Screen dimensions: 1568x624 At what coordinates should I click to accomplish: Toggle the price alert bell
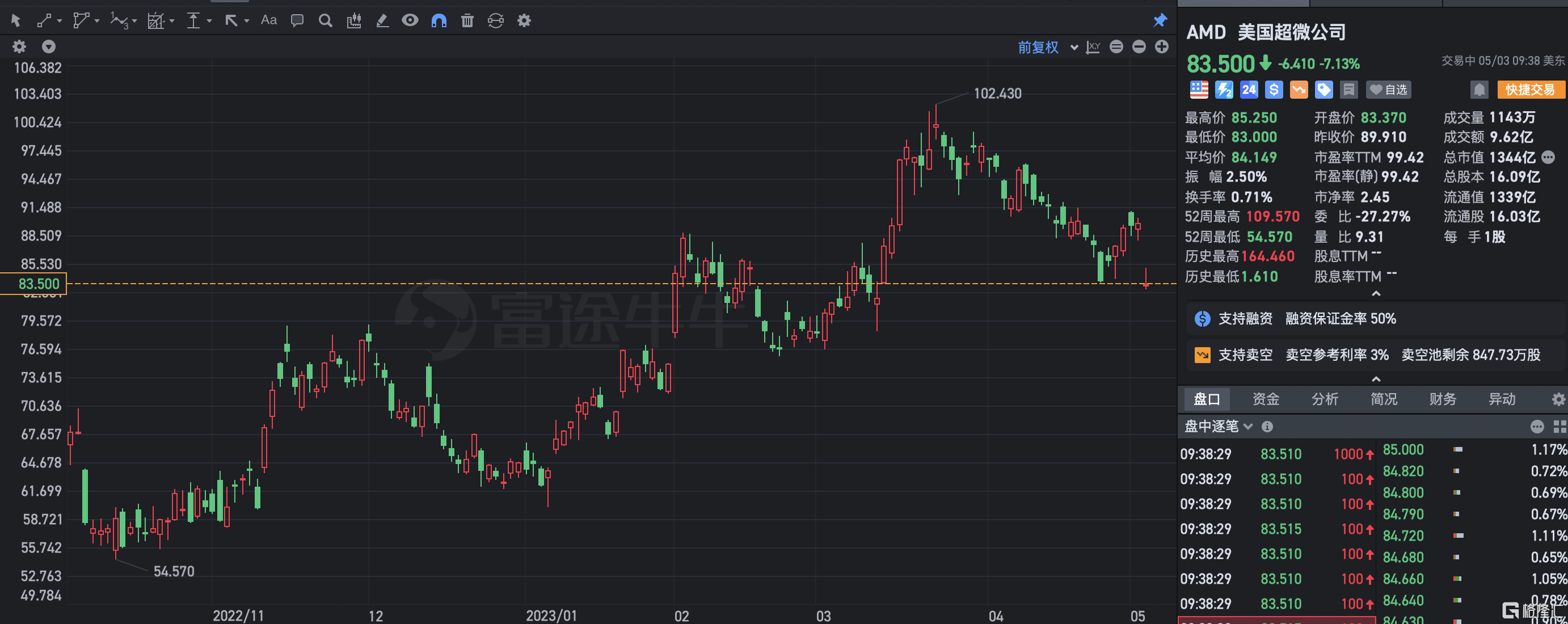[1479, 90]
